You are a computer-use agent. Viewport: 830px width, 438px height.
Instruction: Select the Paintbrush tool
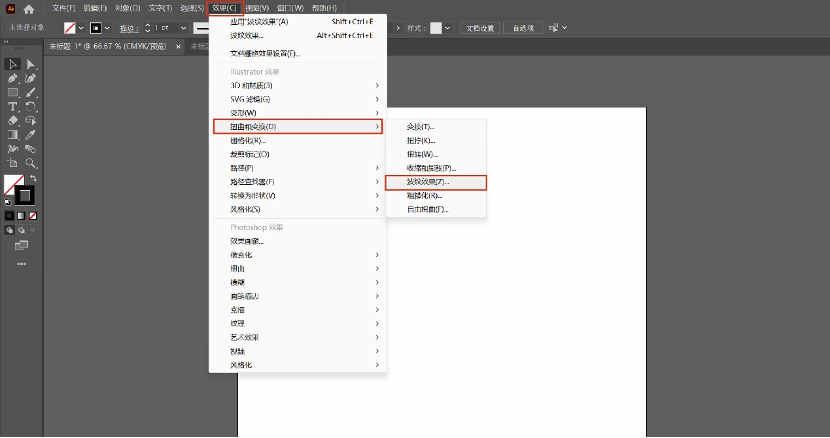pyautogui.click(x=31, y=93)
